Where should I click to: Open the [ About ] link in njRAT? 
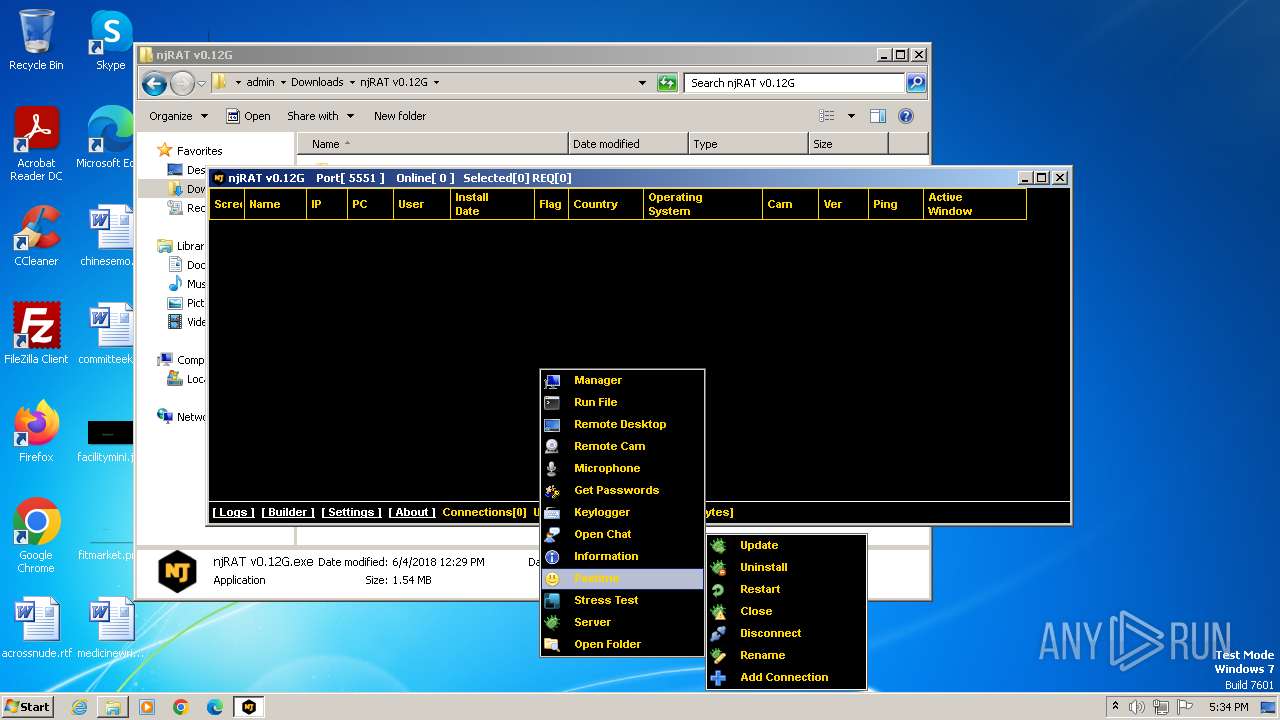pos(412,512)
